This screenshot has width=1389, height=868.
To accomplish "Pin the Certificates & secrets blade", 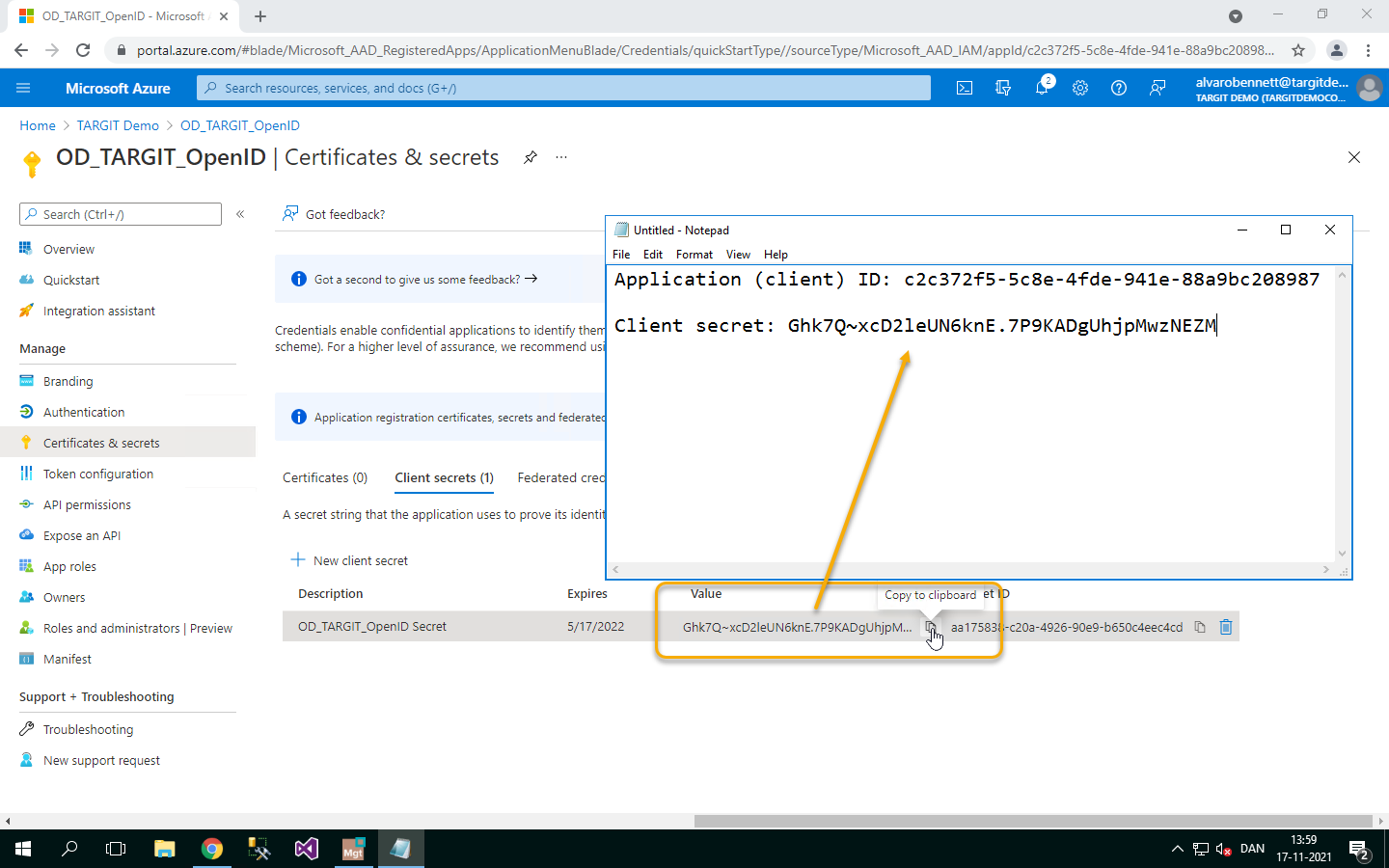I will coord(531,157).
